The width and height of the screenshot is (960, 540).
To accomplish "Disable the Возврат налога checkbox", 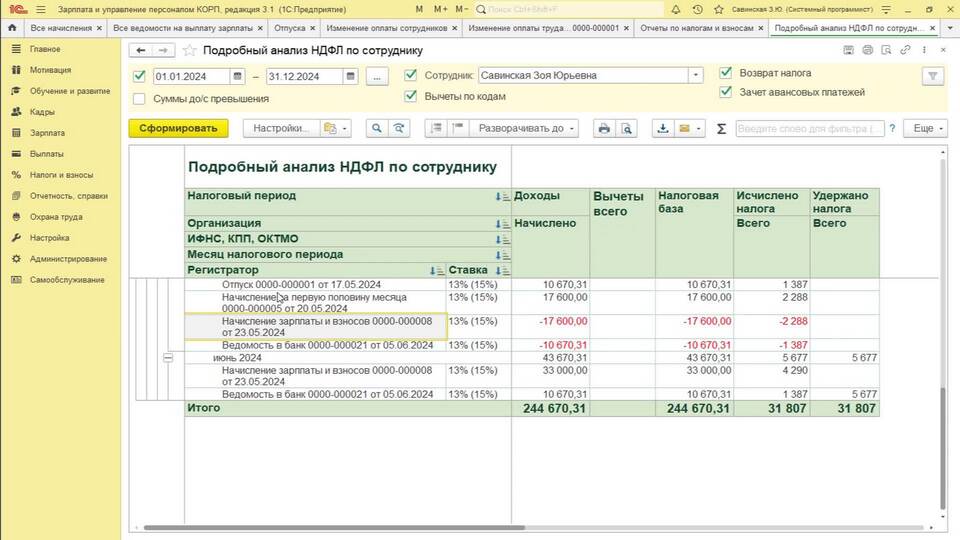I will tap(725, 73).
